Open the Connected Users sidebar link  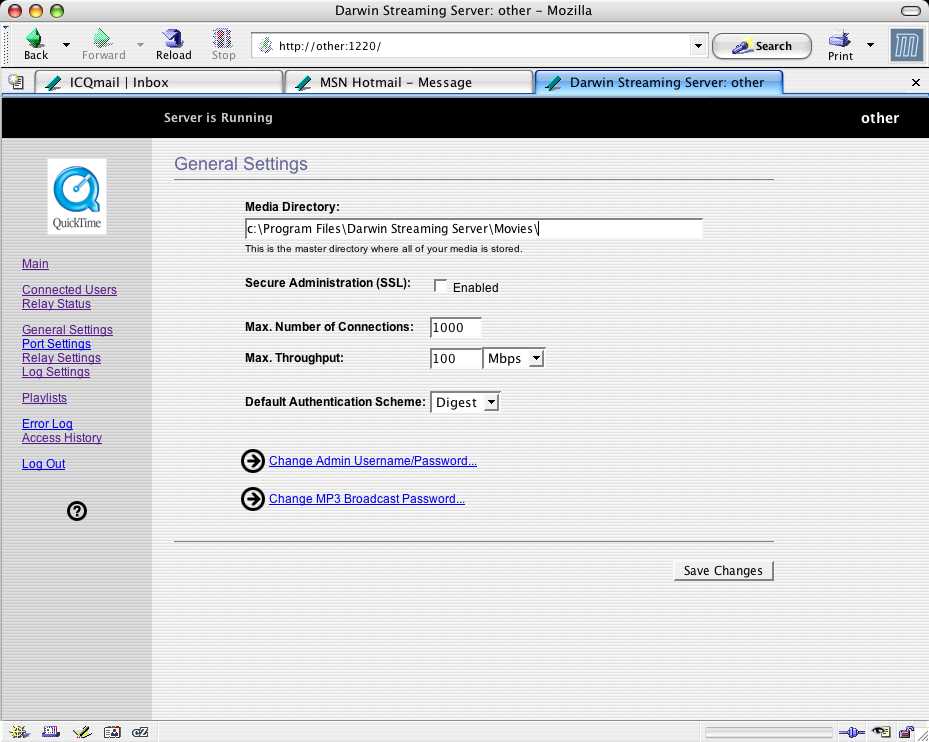[69, 290]
